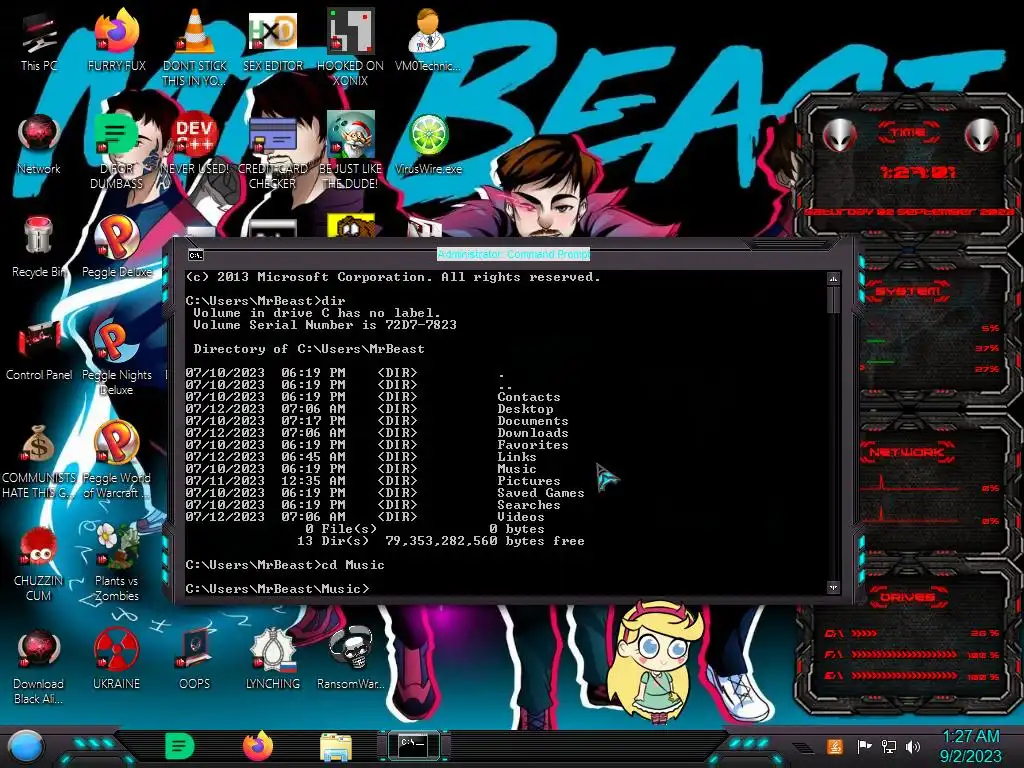Viewport: 1024px width, 768px height.
Task: Open the Network desktop icon
Action: (x=39, y=145)
